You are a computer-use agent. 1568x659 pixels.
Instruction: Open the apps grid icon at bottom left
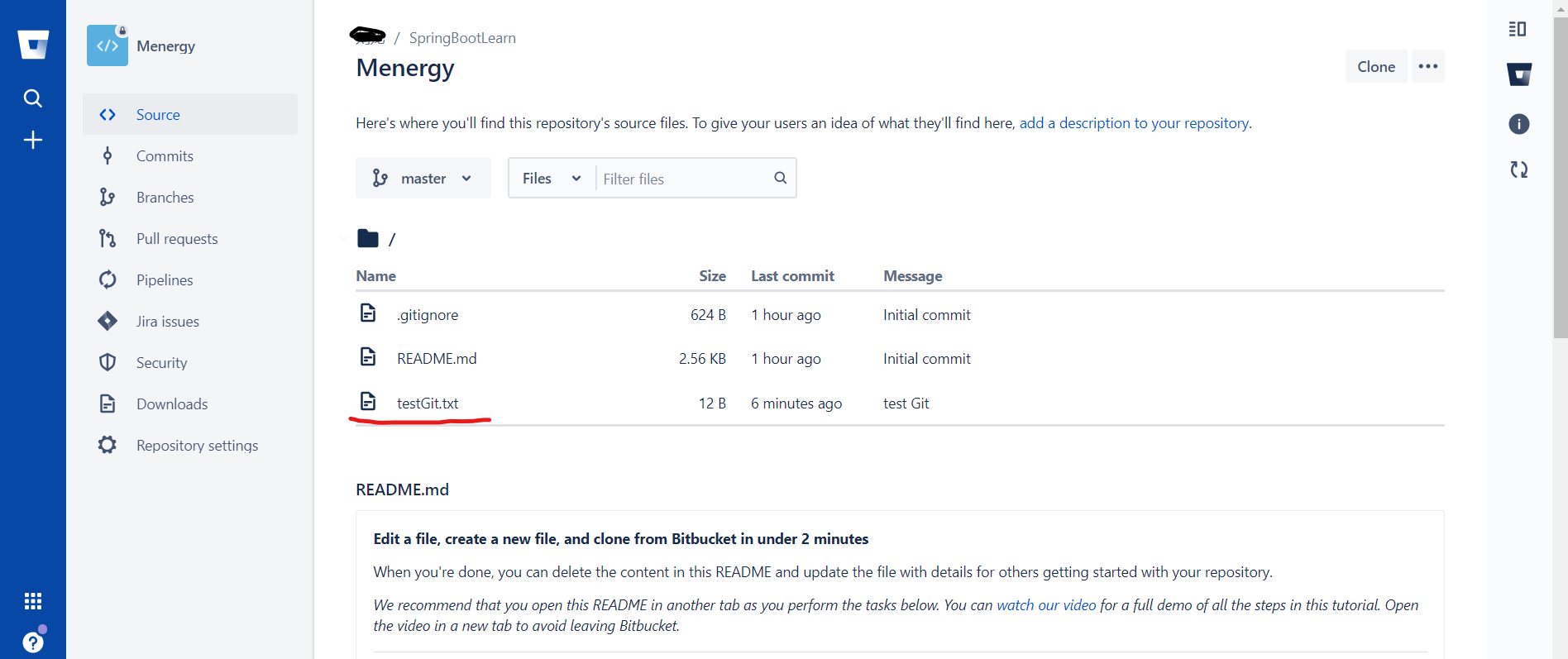tap(33, 600)
